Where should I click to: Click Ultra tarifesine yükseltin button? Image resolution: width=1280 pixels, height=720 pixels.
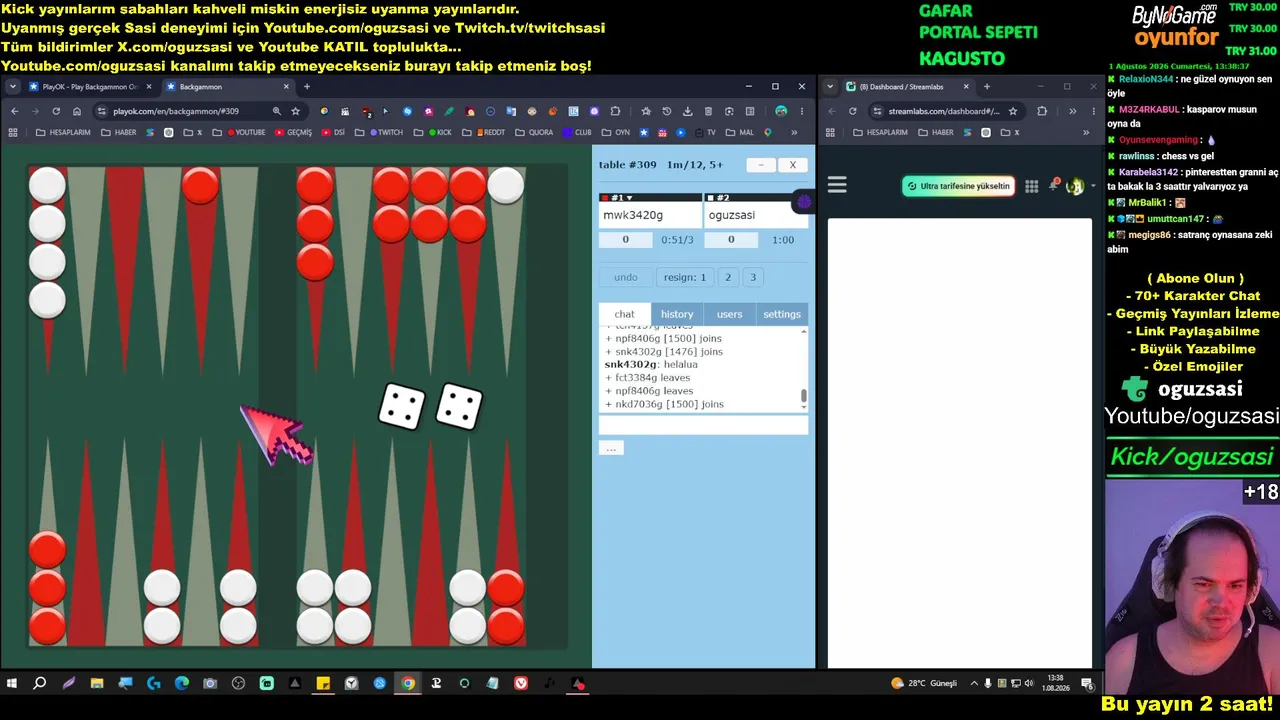click(959, 186)
